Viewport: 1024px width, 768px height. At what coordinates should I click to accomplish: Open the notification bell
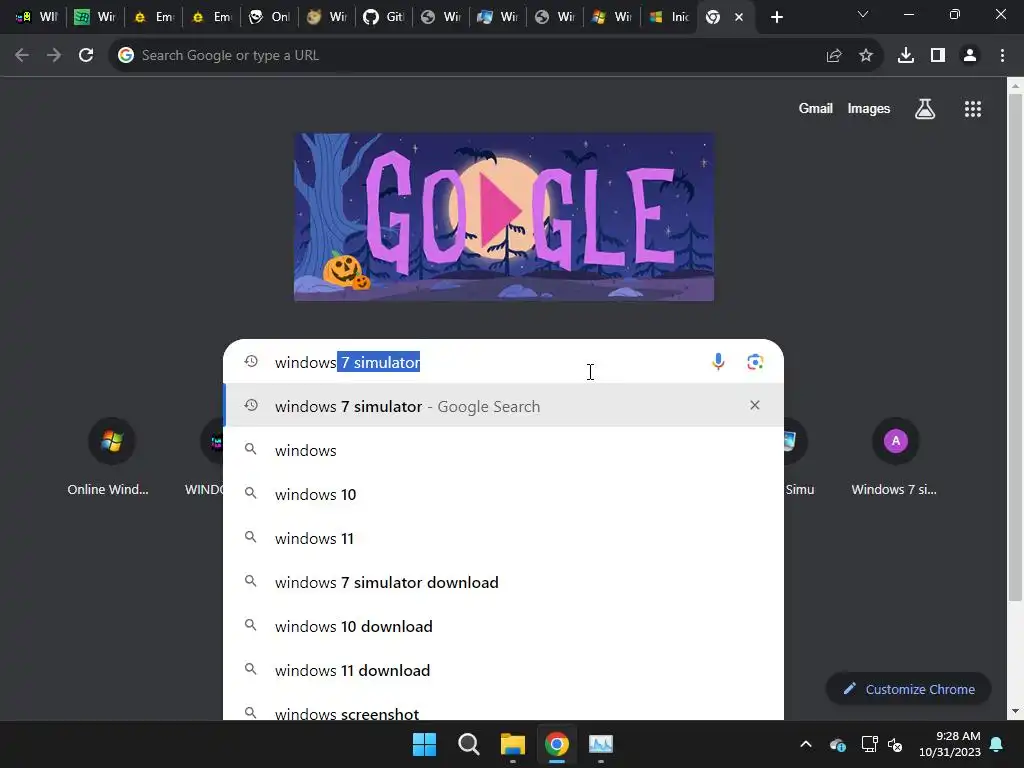(997, 744)
